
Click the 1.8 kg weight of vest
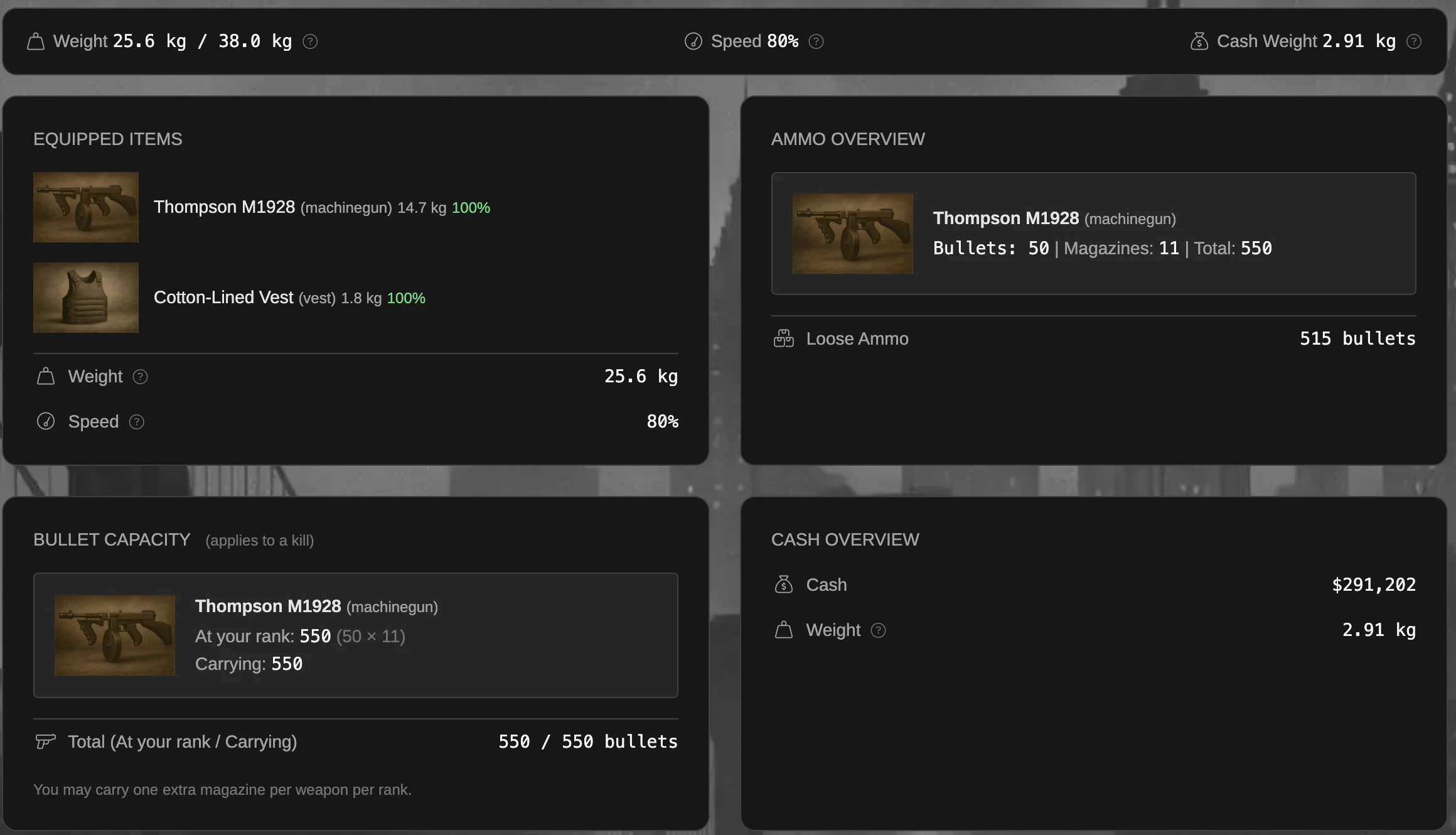coord(361,298)
